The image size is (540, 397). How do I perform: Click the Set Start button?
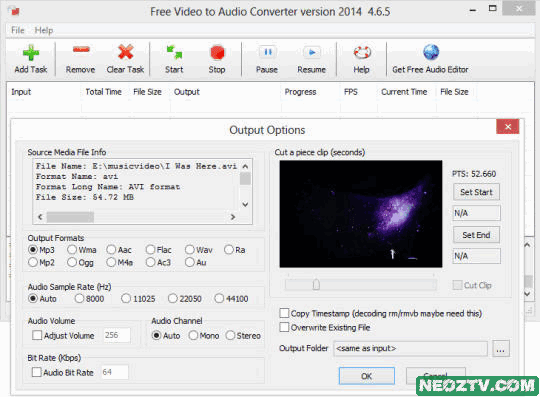(x=476, y=192)
